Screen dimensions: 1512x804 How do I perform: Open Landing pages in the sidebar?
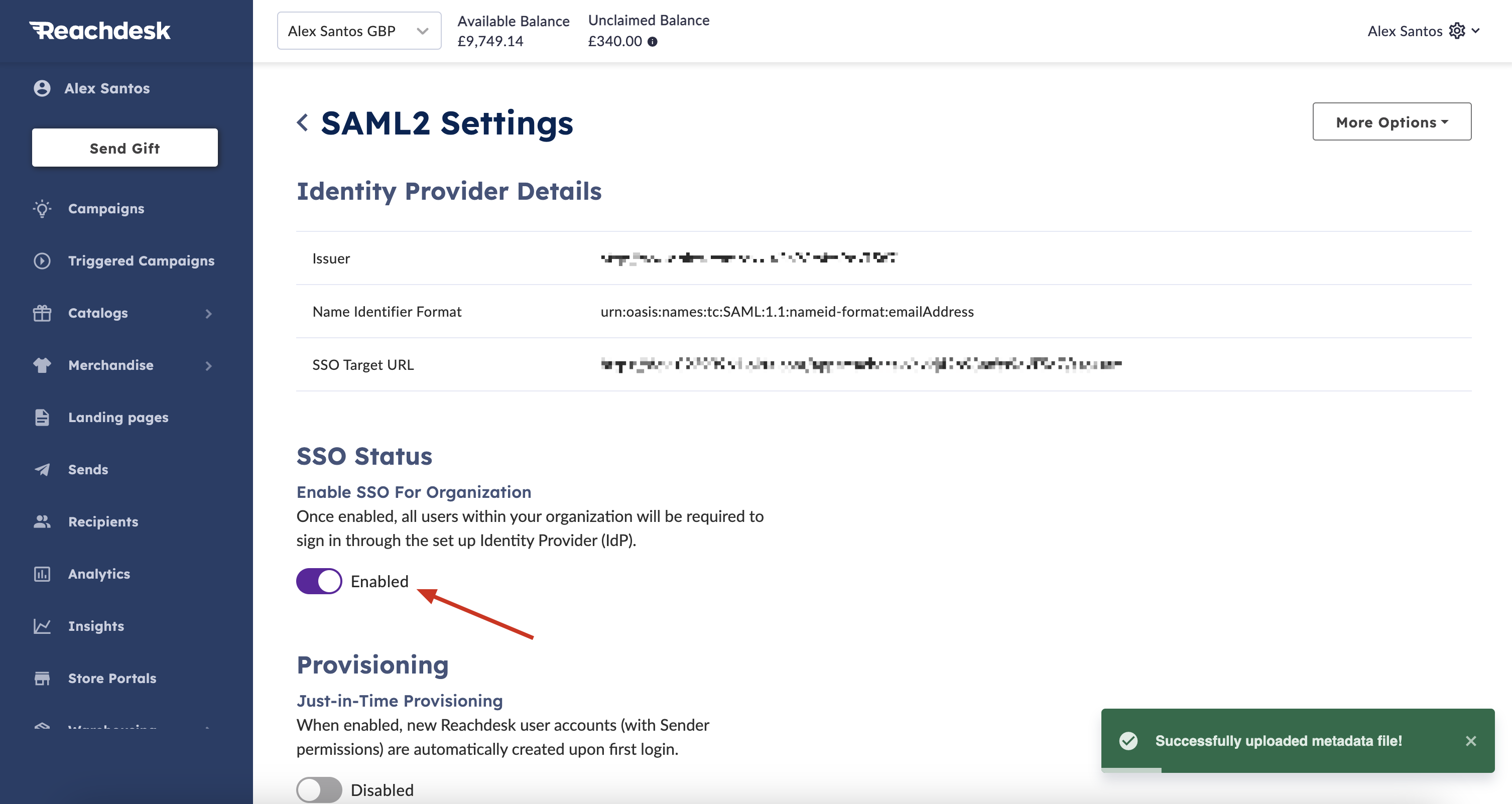(118, 417)
